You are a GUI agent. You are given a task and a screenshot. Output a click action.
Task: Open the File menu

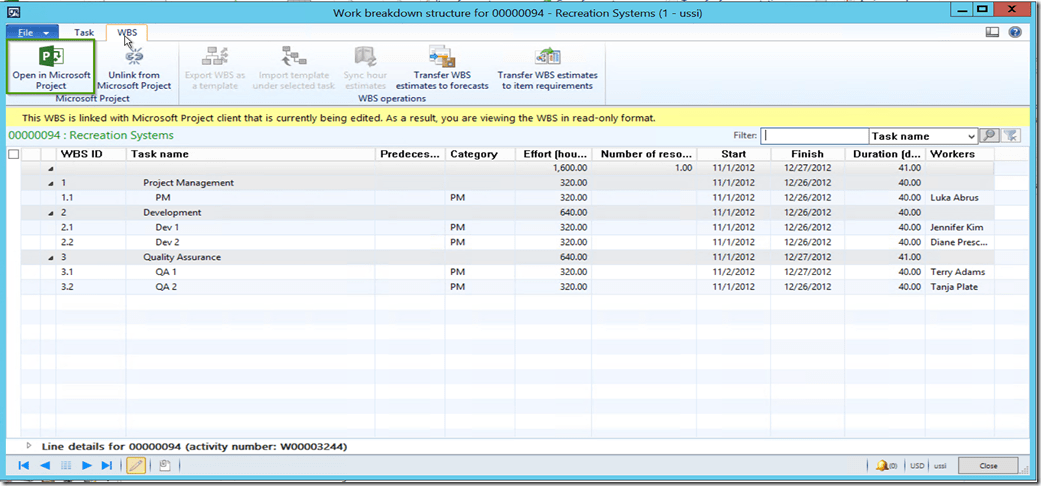(32, 32)
